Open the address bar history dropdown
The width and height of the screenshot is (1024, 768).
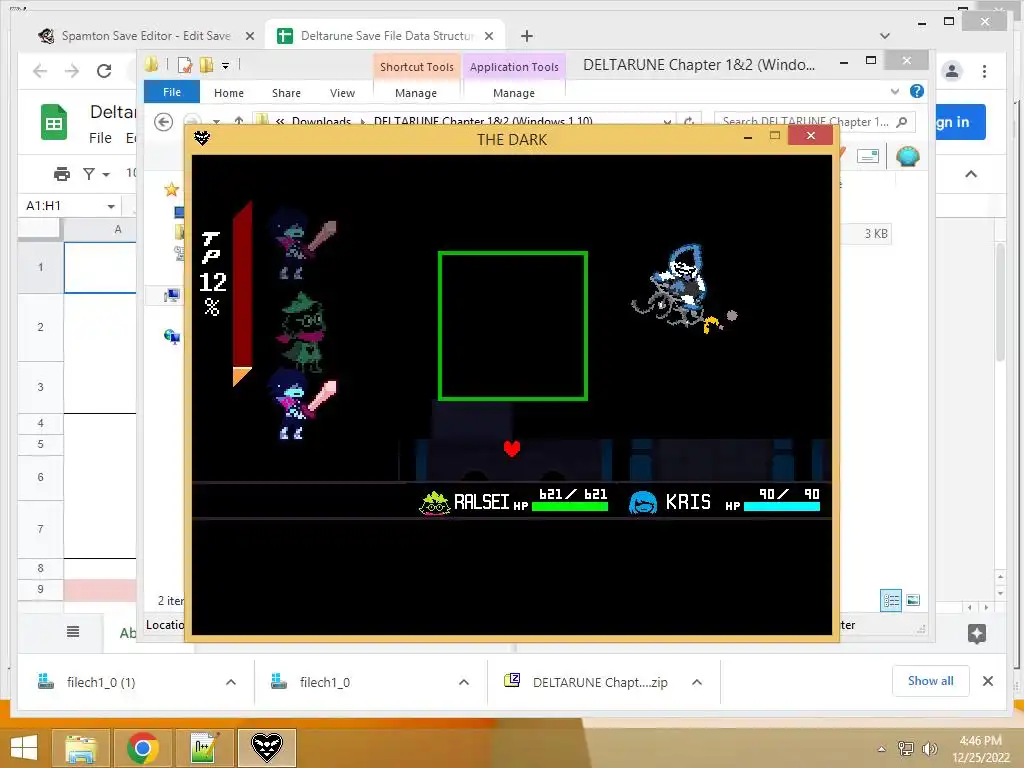[667, 121]
